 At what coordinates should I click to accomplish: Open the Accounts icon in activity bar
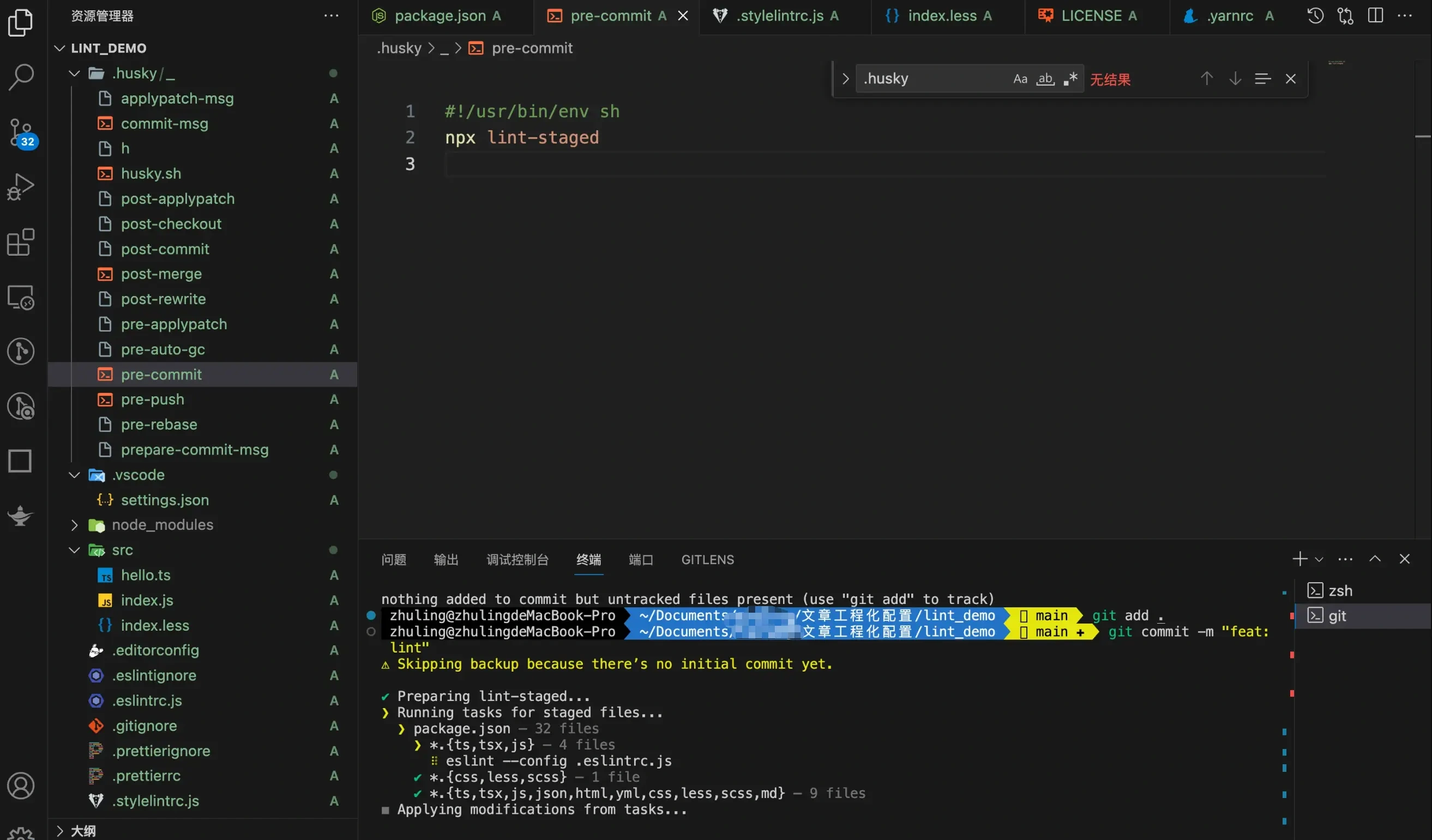21,785
